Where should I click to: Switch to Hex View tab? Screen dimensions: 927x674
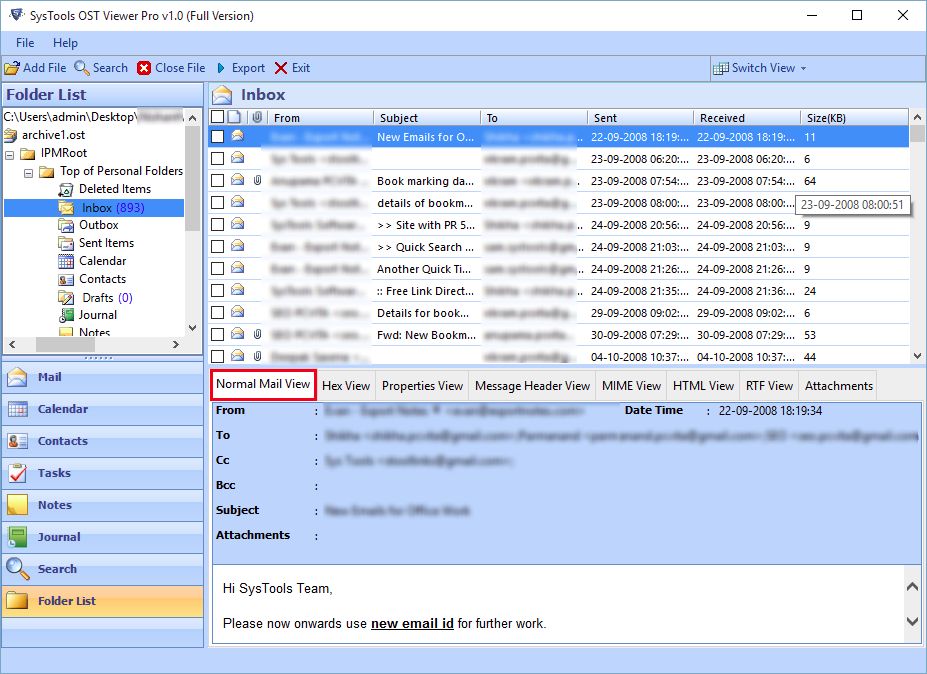coord(346,386)
